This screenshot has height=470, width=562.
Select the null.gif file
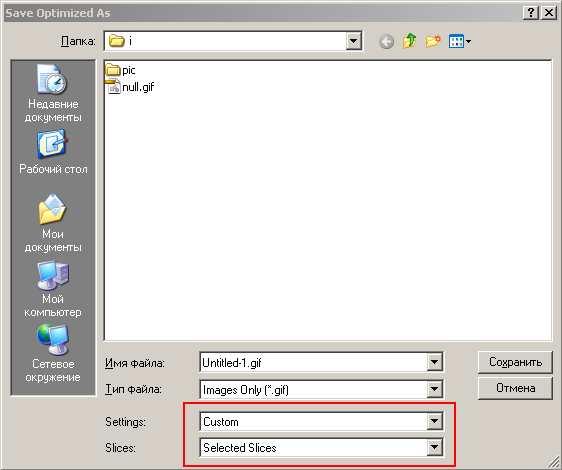point(131,86)
